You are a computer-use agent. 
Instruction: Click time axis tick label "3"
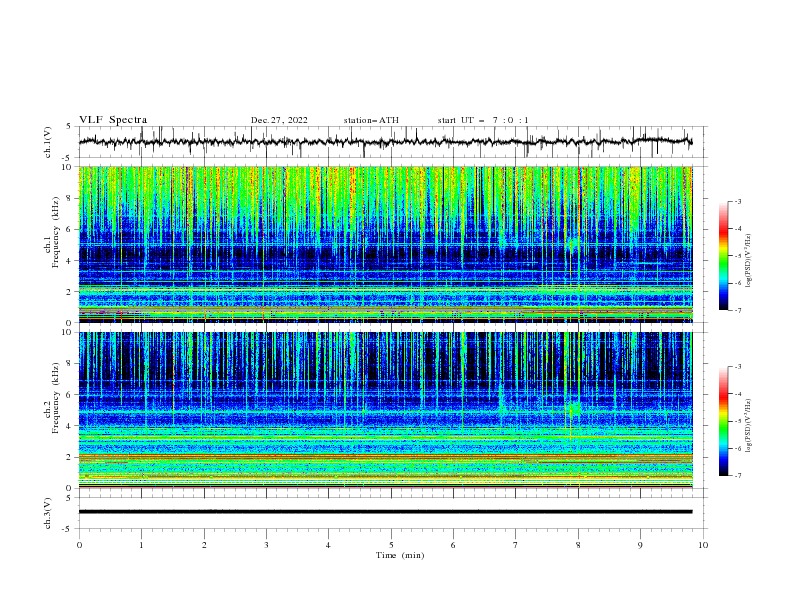tap(266, 545)
